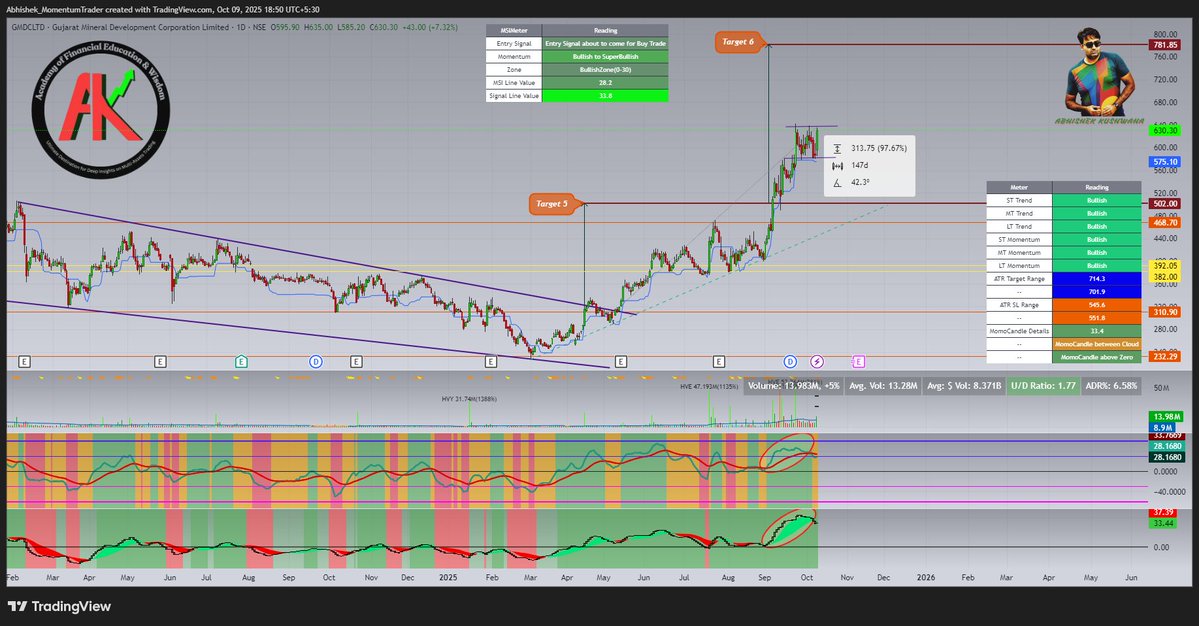Click the blue 701.9 target cell
The image size is (1199, 626).
click(x=1097, y=292)
